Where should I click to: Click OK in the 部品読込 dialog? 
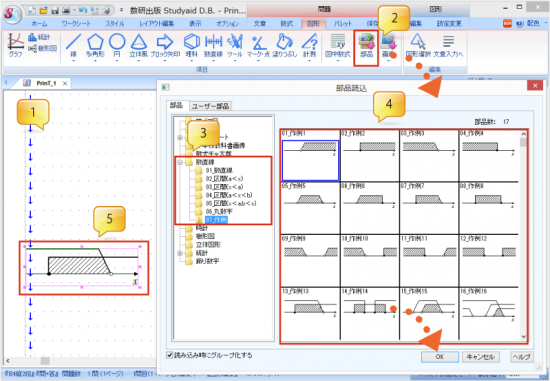pos(440,357)
